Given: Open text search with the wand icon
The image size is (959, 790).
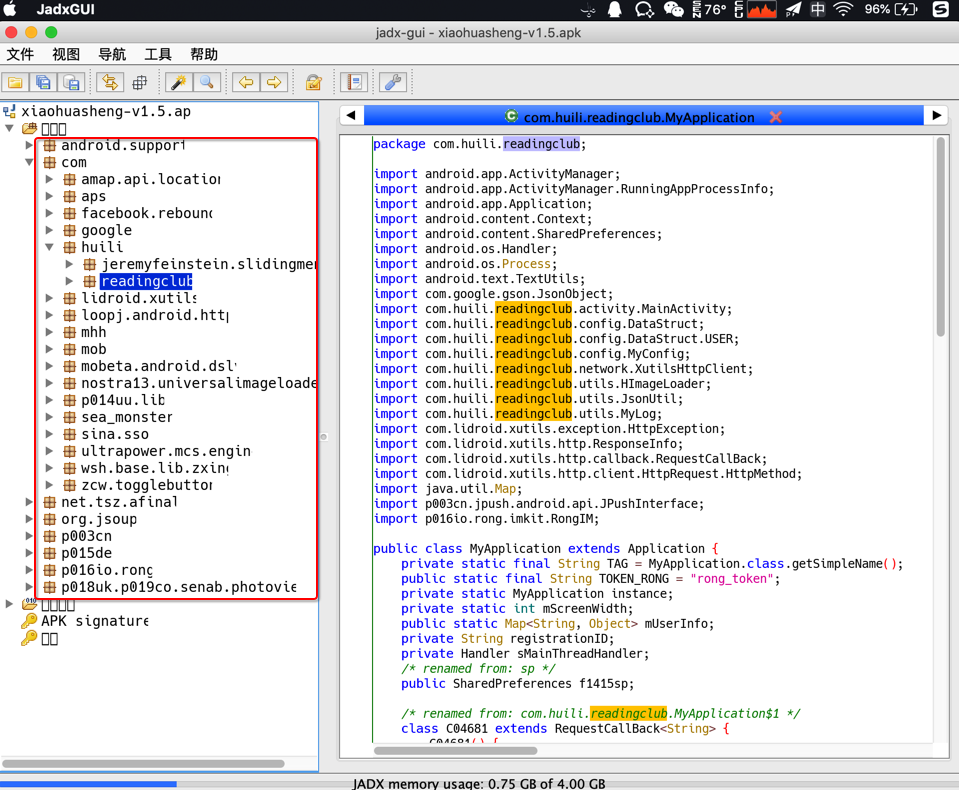Looking at the screenshot, I should coord(179,82).
